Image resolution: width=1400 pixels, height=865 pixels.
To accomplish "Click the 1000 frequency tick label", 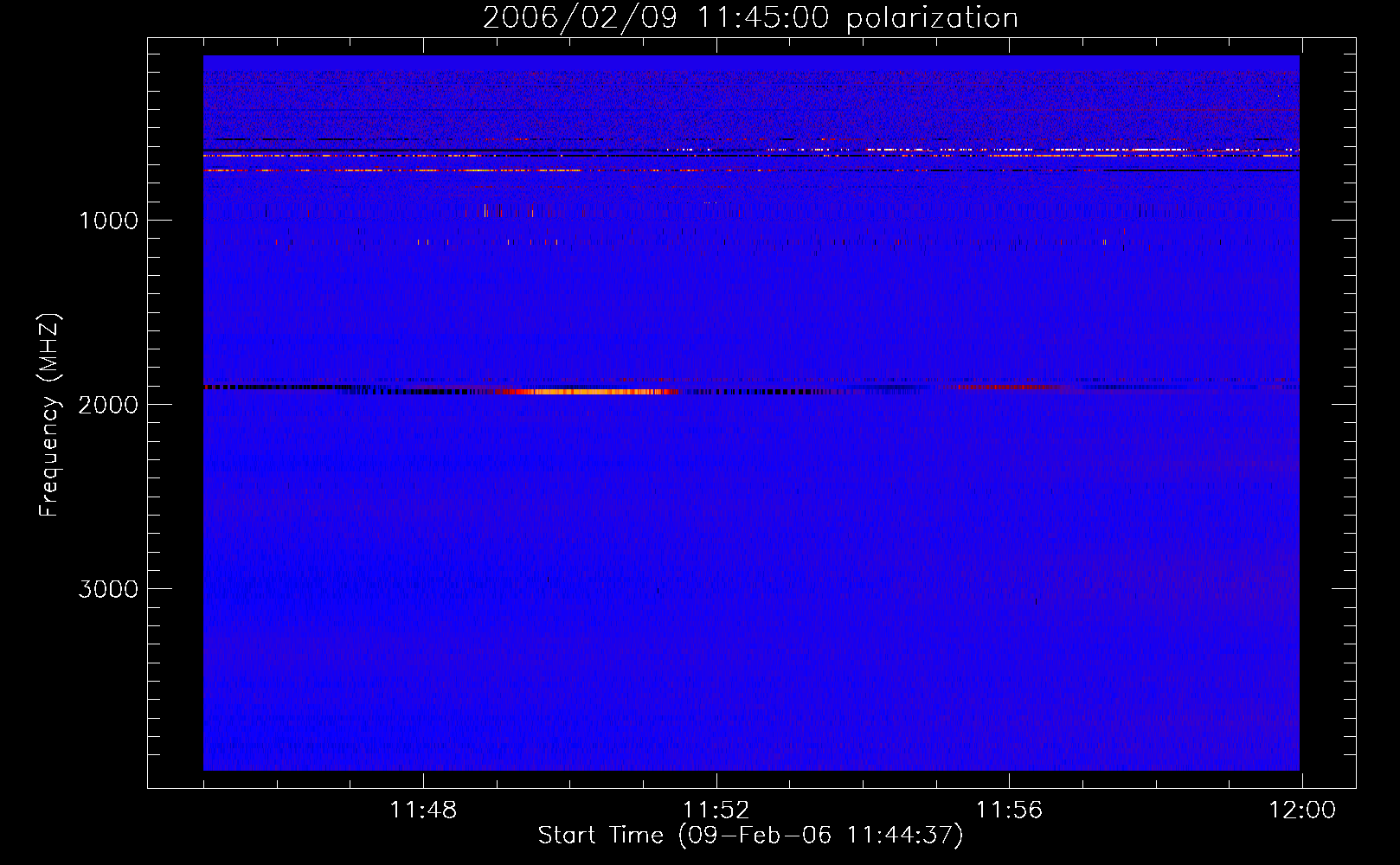I will coord(108,221).
